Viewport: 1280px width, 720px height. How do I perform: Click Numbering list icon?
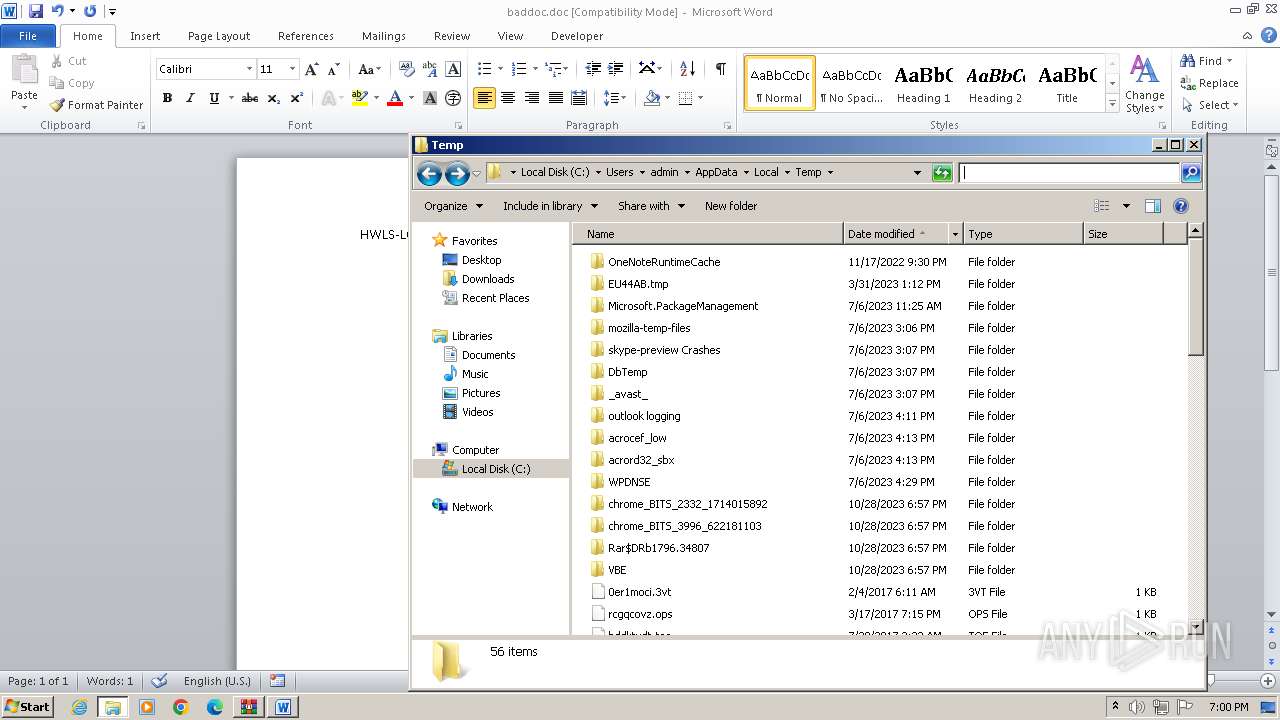pyautogui.click(x=518, y=69)
